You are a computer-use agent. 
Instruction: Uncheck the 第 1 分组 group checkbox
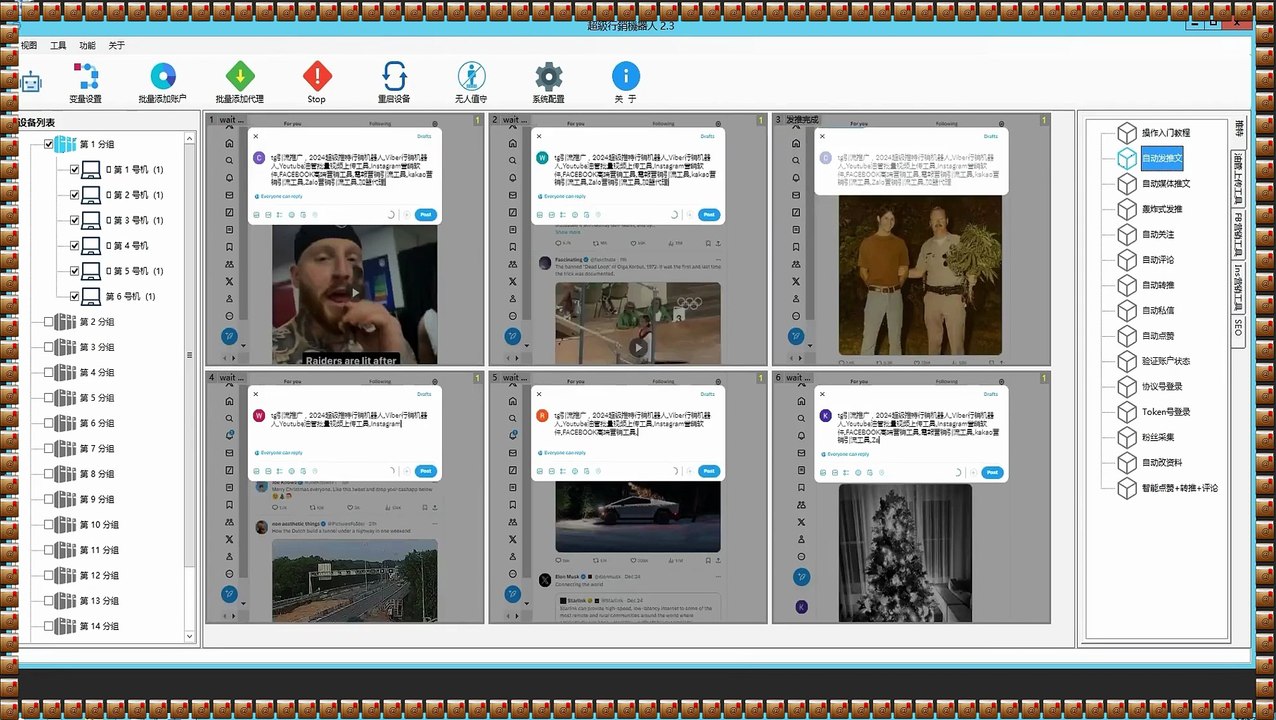(x=49, y=144)
